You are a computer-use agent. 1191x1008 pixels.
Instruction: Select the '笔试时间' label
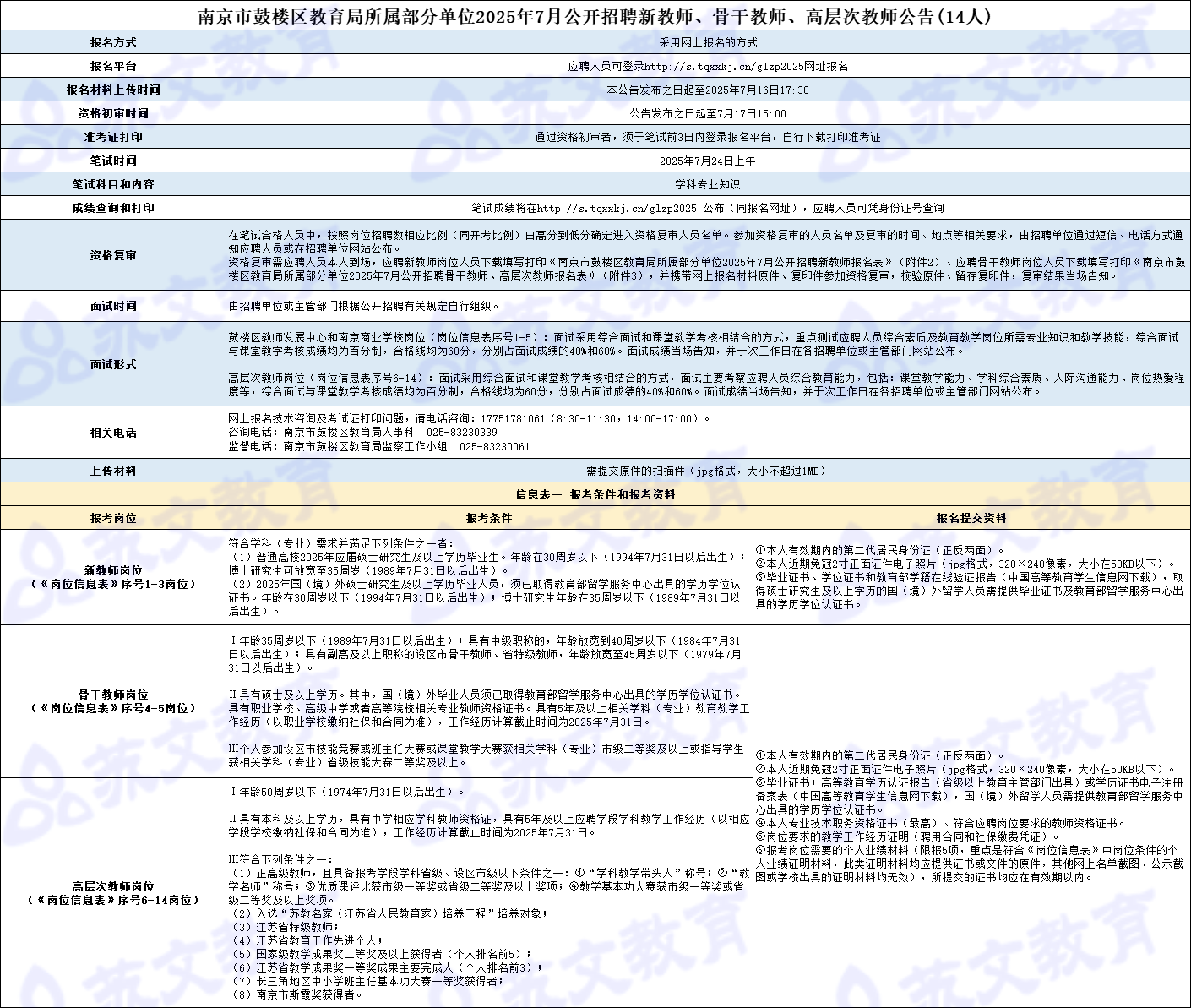[113, 161]
